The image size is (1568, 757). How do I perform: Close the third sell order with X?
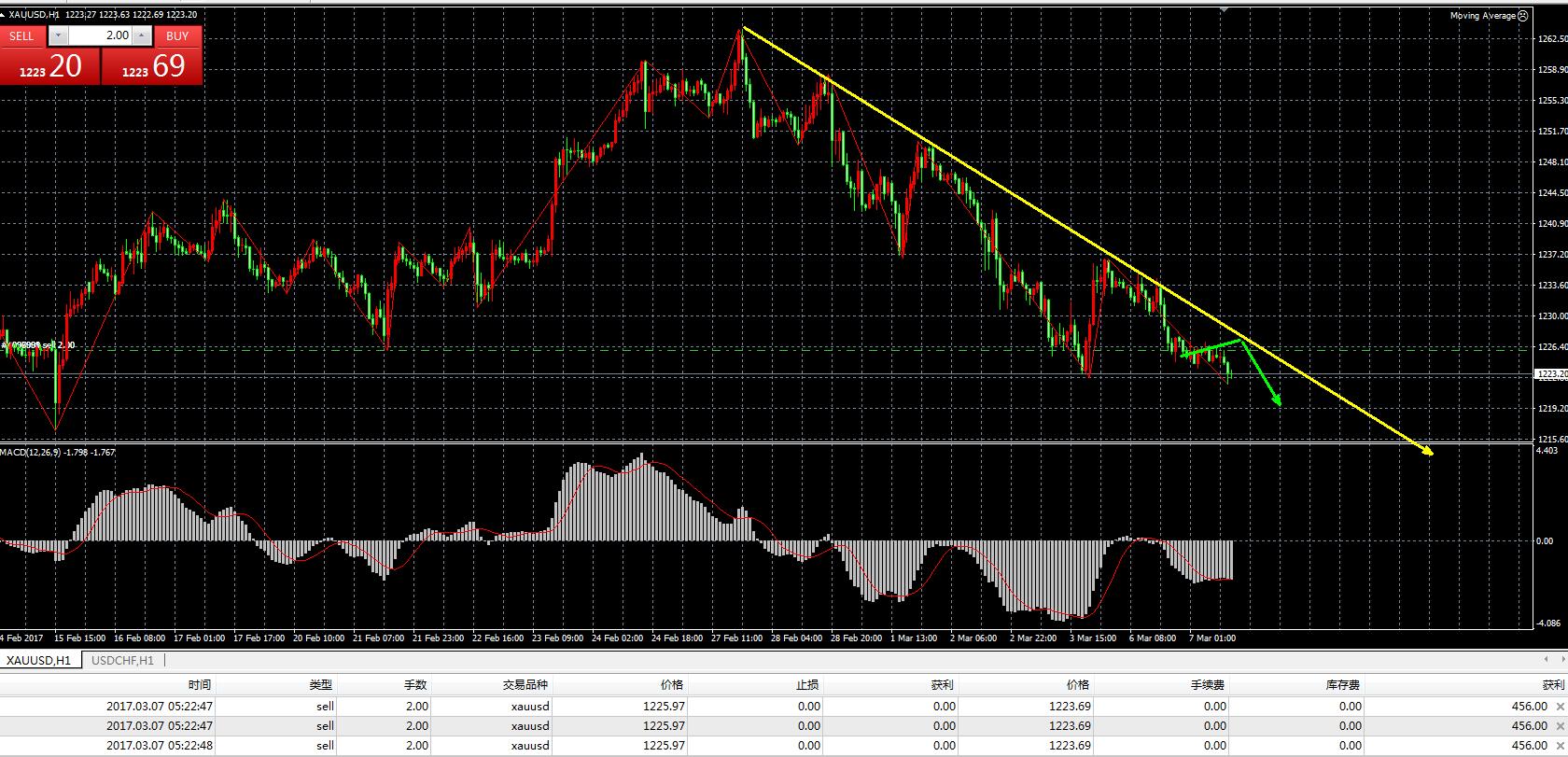1559,745
